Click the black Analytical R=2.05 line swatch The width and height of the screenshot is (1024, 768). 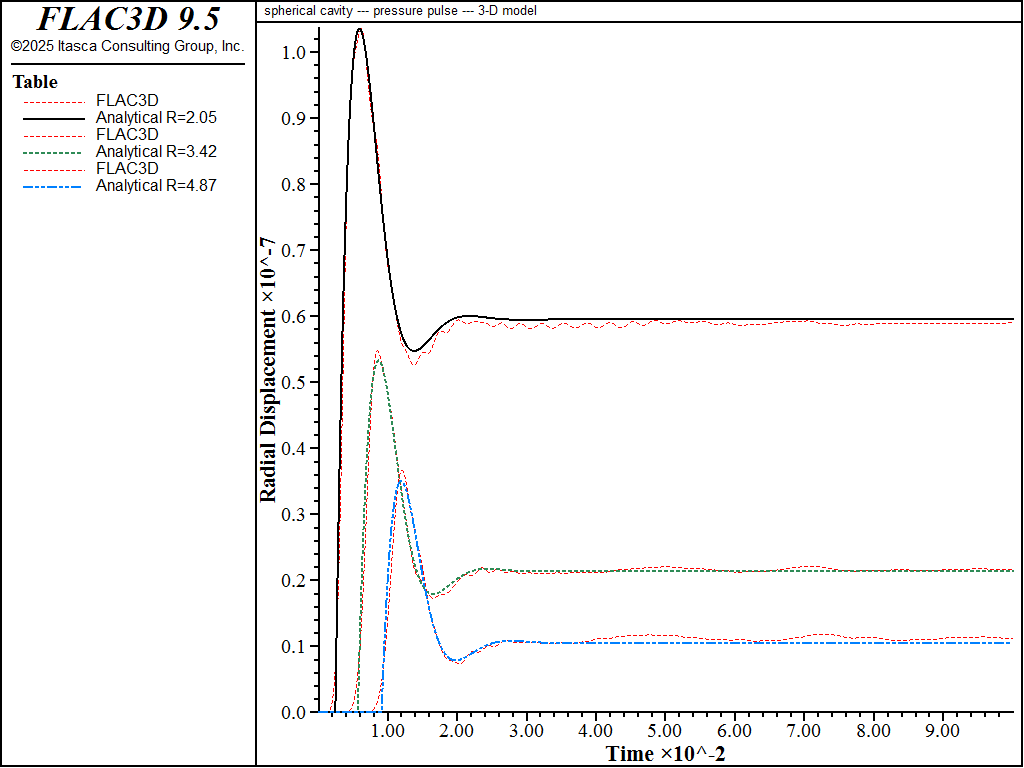click(x=54, y=118)
